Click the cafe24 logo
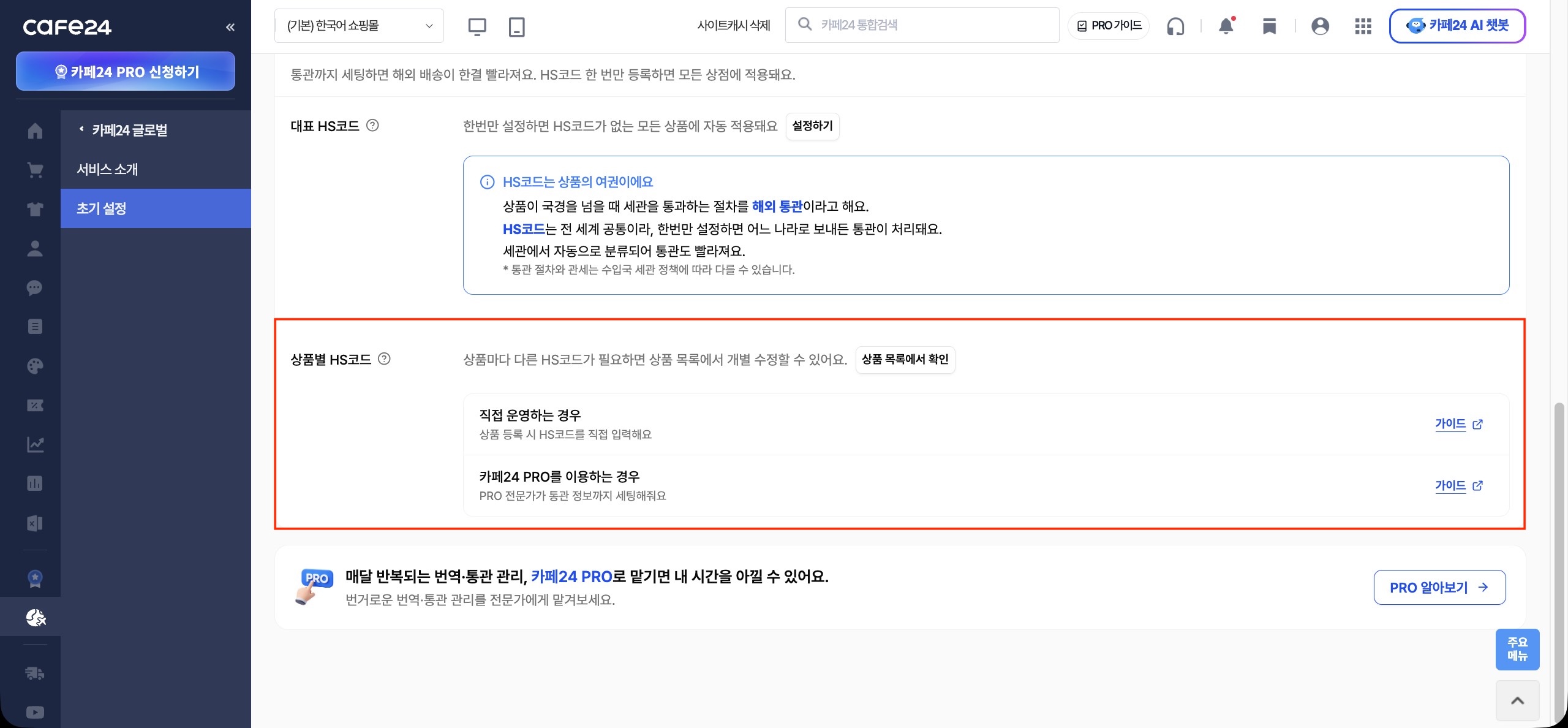Screen dimensions: 1568x728 point(67,27)
